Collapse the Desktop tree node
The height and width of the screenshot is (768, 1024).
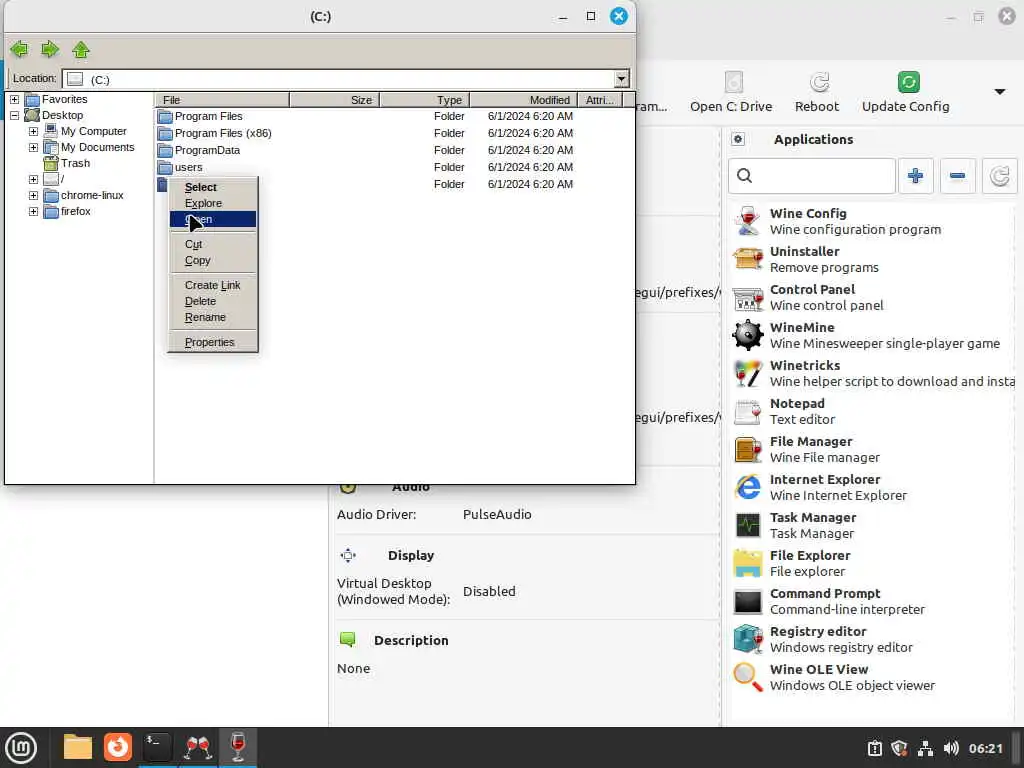click(14, 115)
